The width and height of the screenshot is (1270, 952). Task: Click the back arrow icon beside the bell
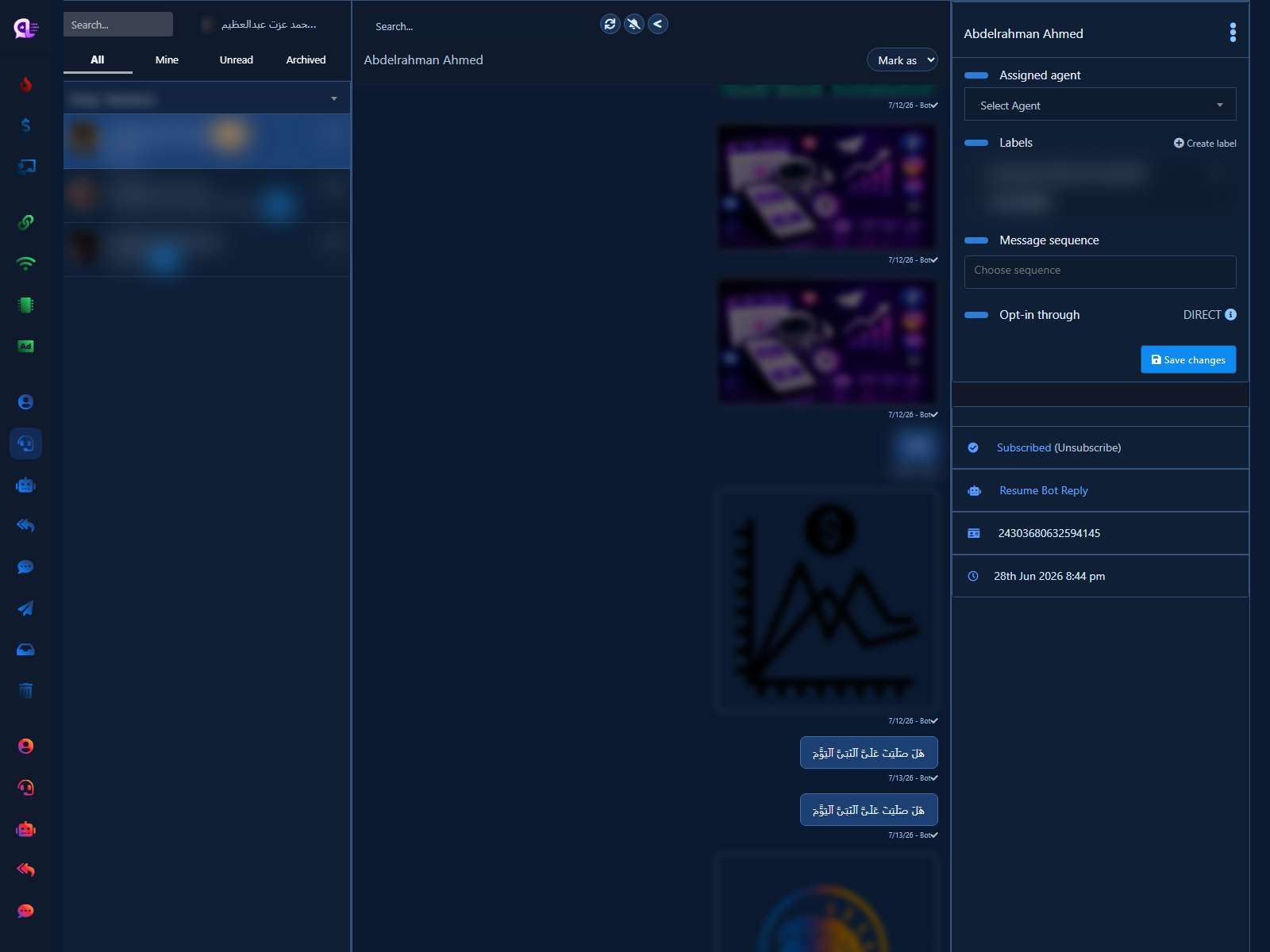[657, 24]
